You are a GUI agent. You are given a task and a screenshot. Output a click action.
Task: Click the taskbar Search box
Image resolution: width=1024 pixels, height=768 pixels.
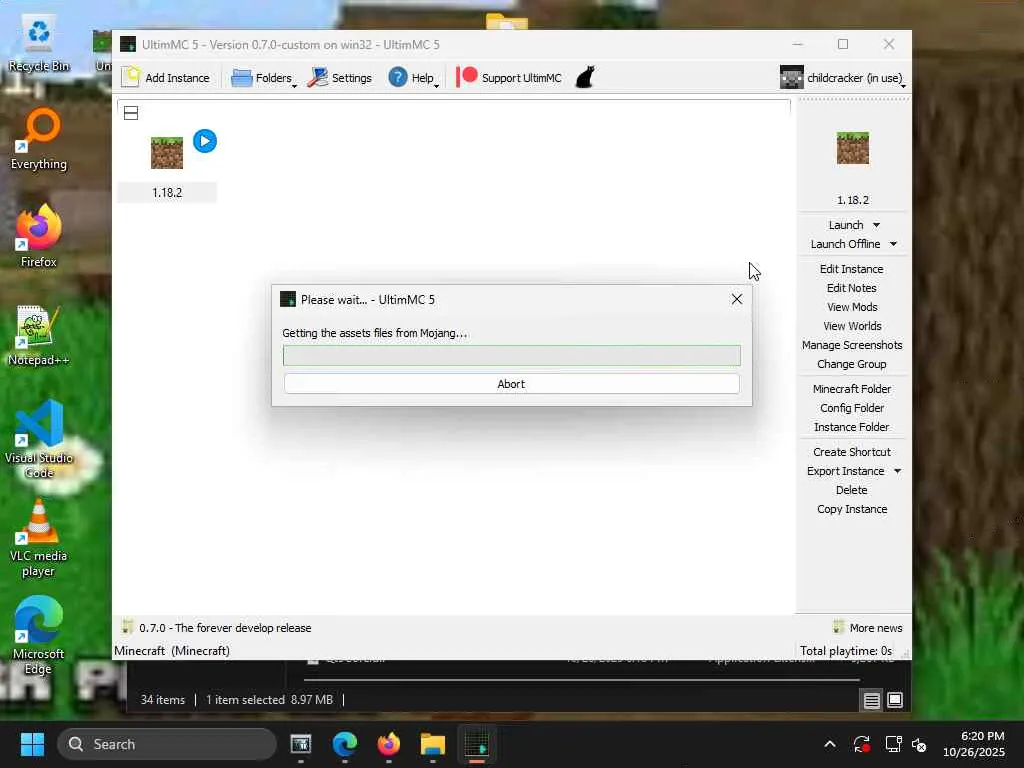pos(167,744)
